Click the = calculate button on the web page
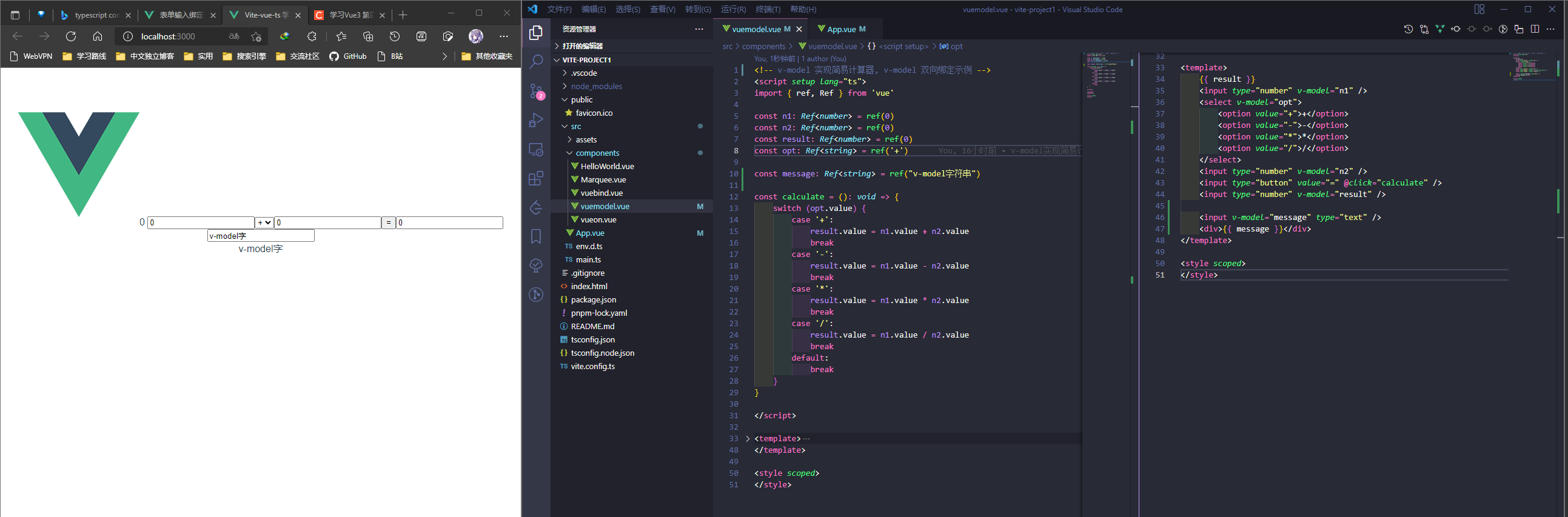Image resolution: width=1568 pixels, height=517 pixels. [388, 222]
